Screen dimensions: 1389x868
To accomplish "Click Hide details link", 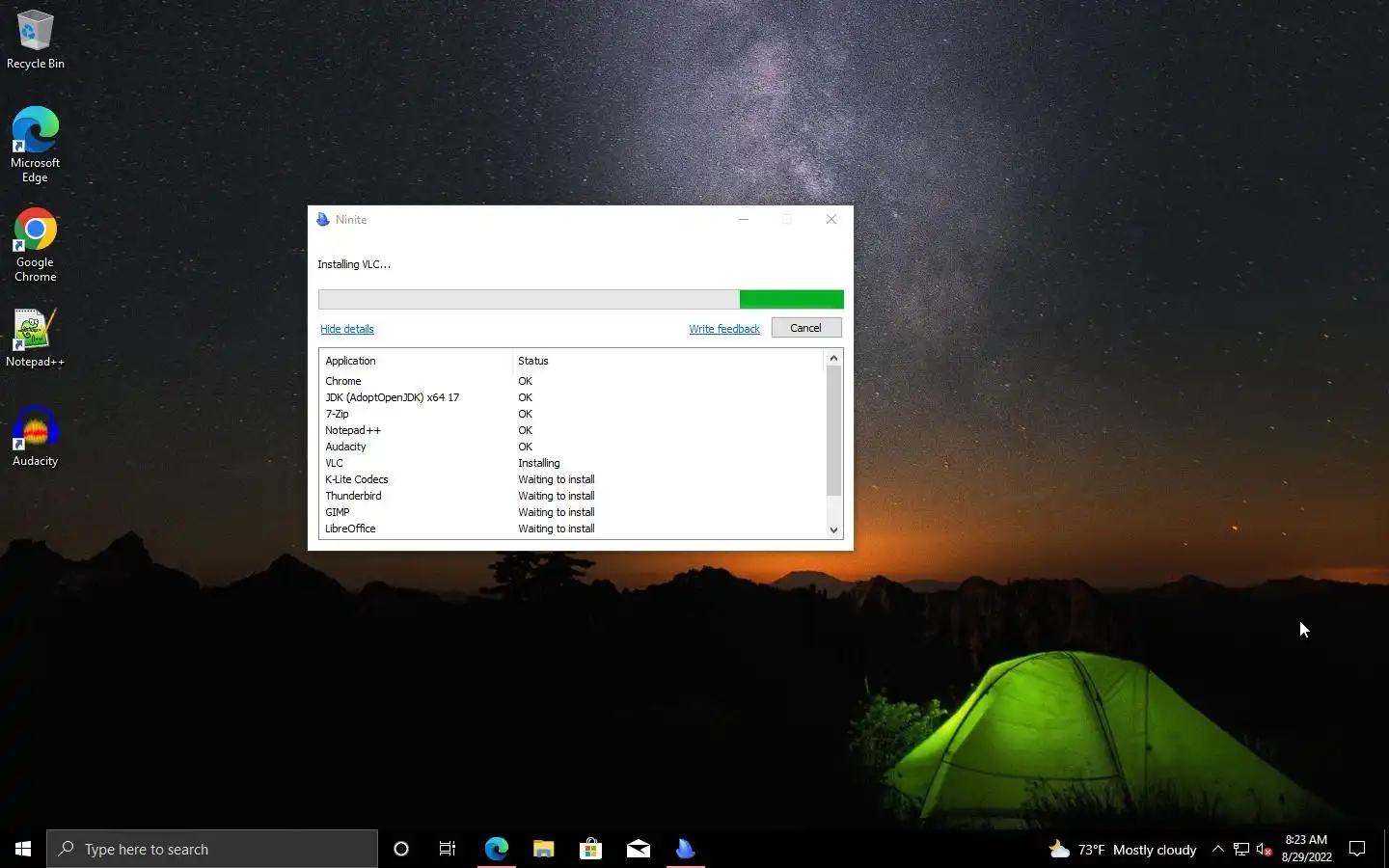I will click(346, 329).
